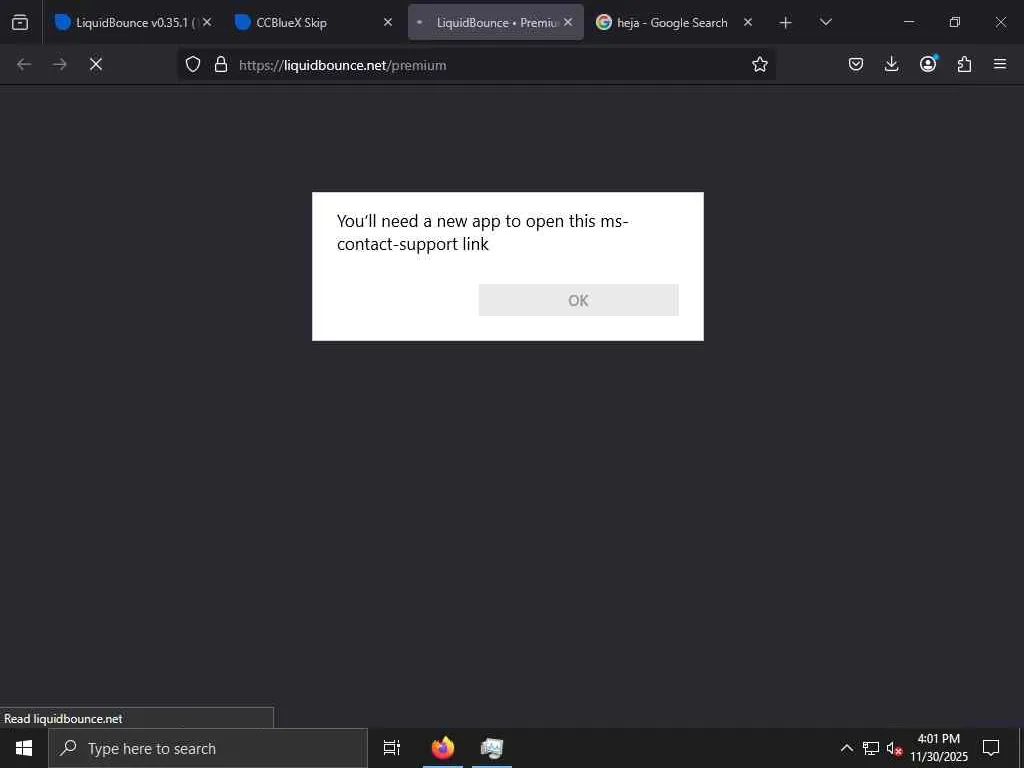Screen dimensions: 1024x768
Task: Go back one page
Action: [x=24, y=64]
